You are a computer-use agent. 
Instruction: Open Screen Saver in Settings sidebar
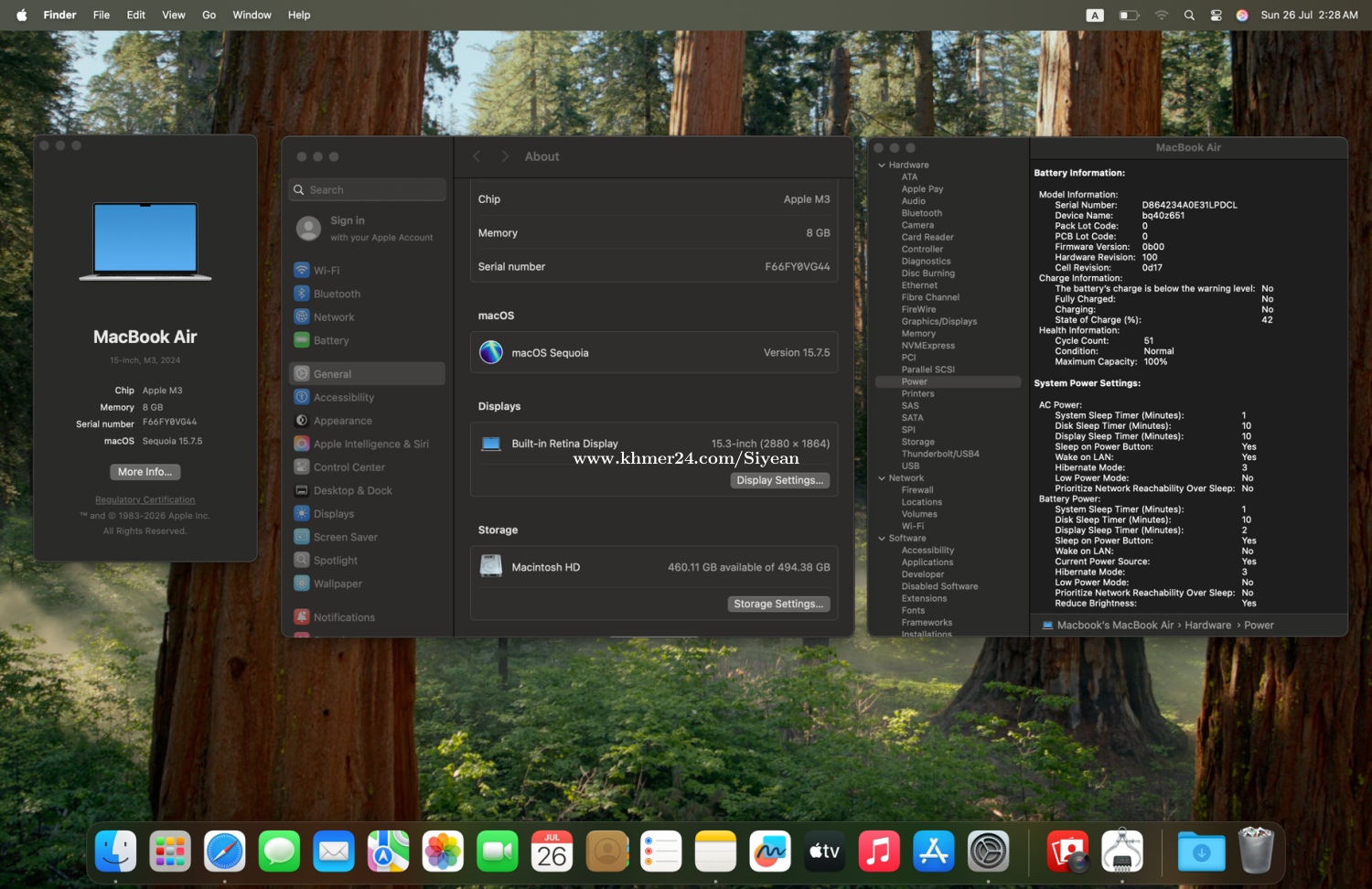(x=367, y=537)
